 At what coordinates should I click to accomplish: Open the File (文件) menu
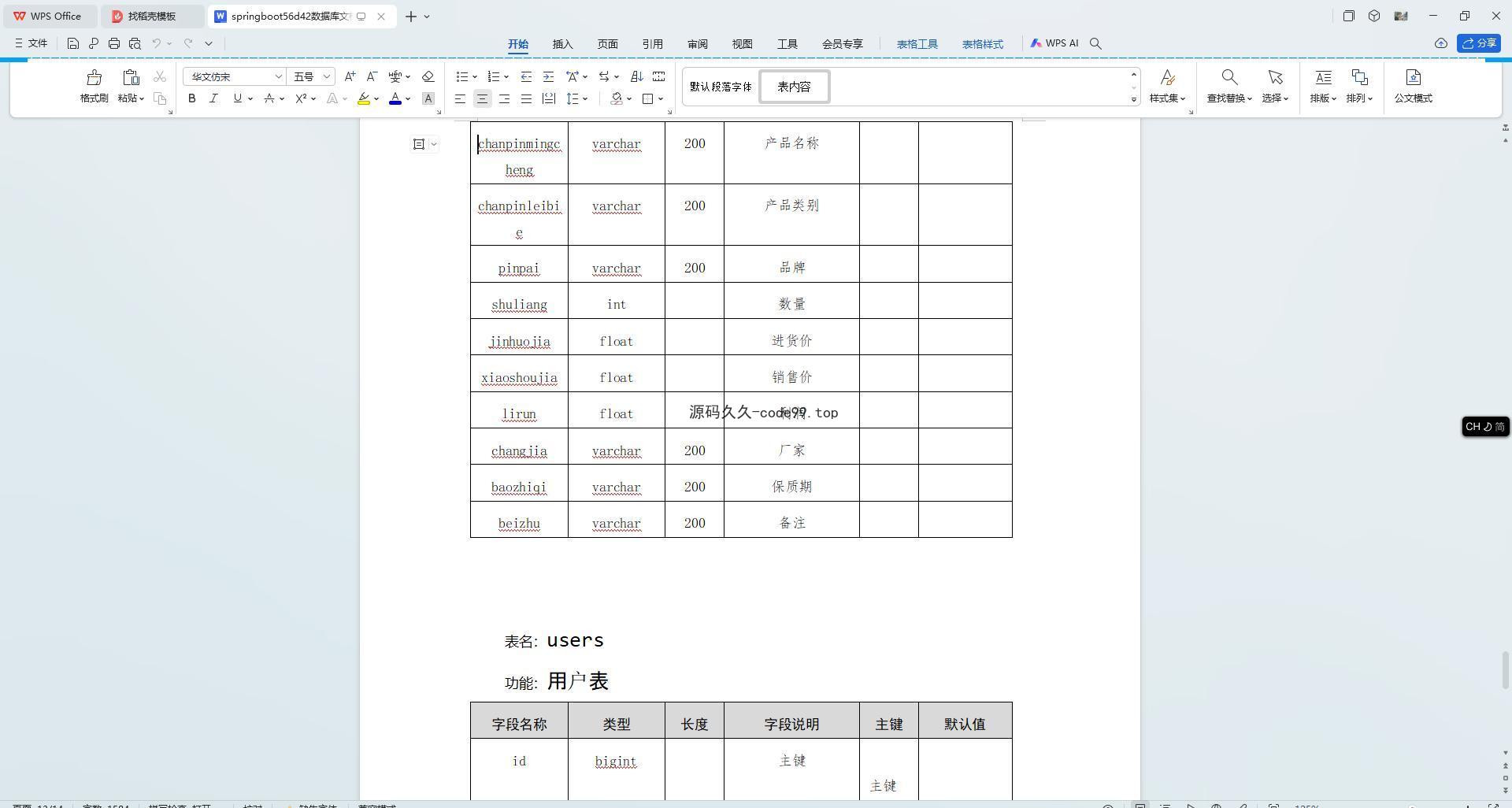pyautogui.click(x=31, y=43)
